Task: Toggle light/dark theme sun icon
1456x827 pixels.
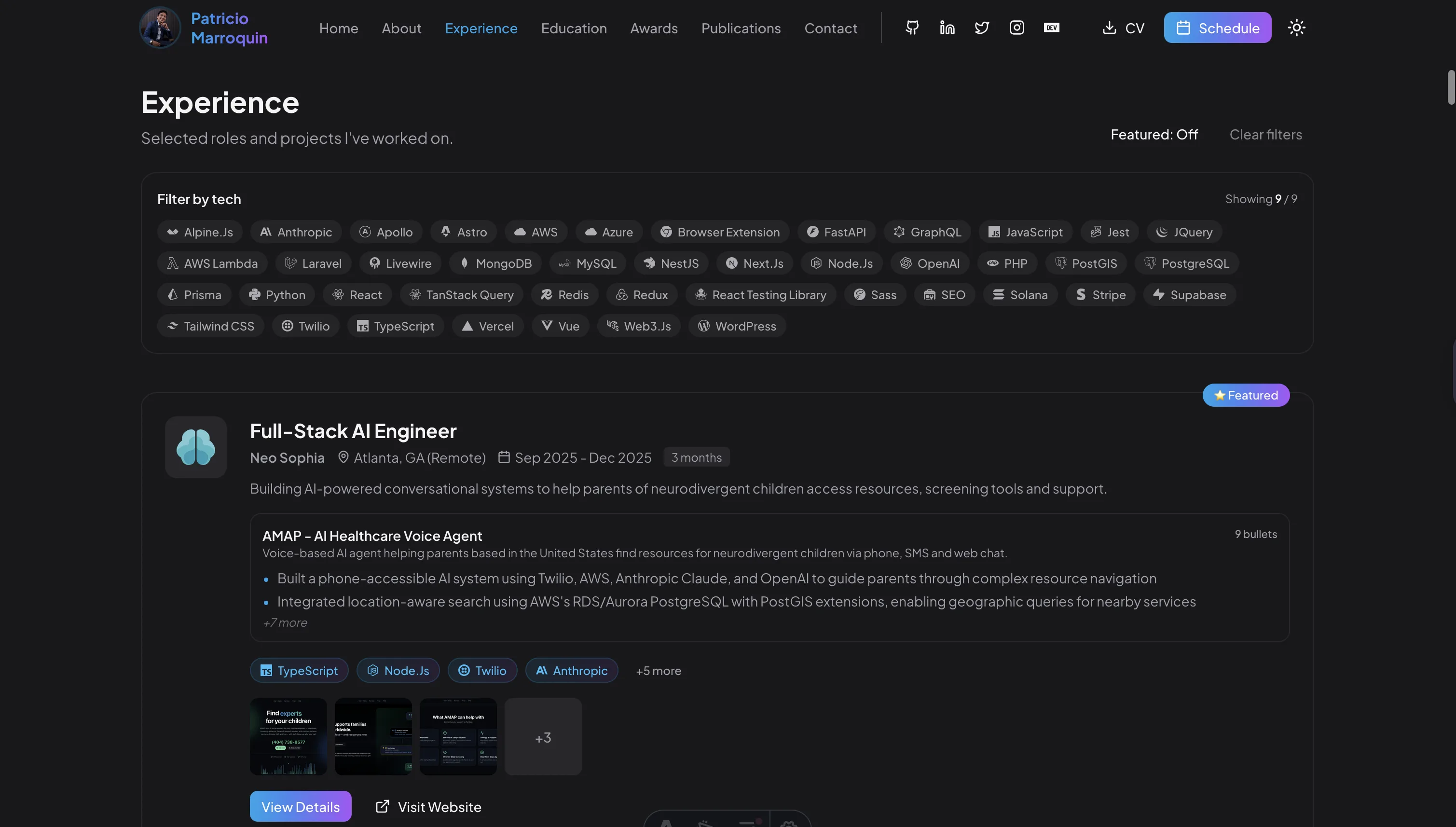Action: point(1296,28)
